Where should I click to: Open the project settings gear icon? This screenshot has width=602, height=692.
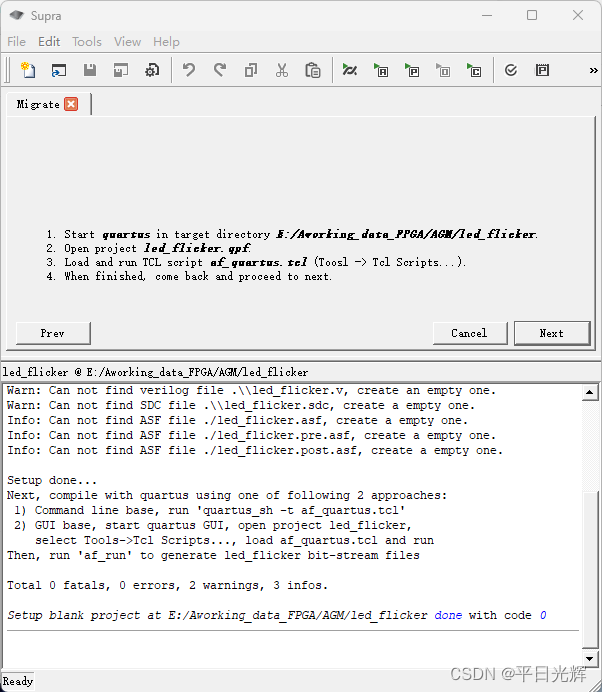(152, 70)
